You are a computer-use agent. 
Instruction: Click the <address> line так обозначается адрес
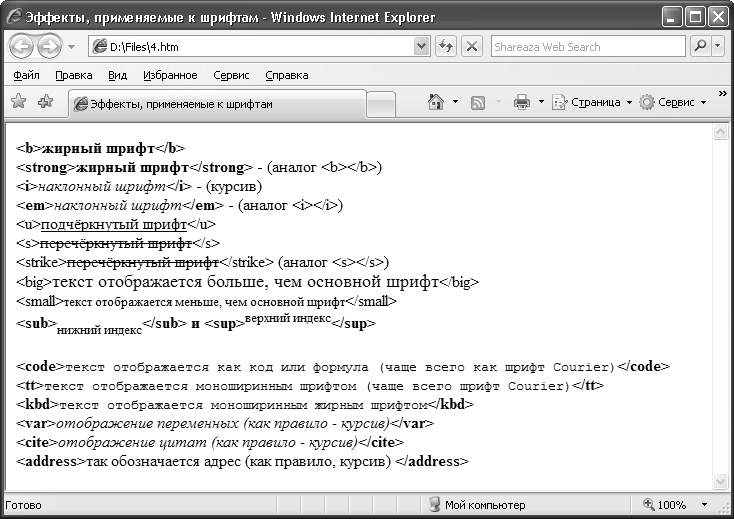[x=242, y=462]
